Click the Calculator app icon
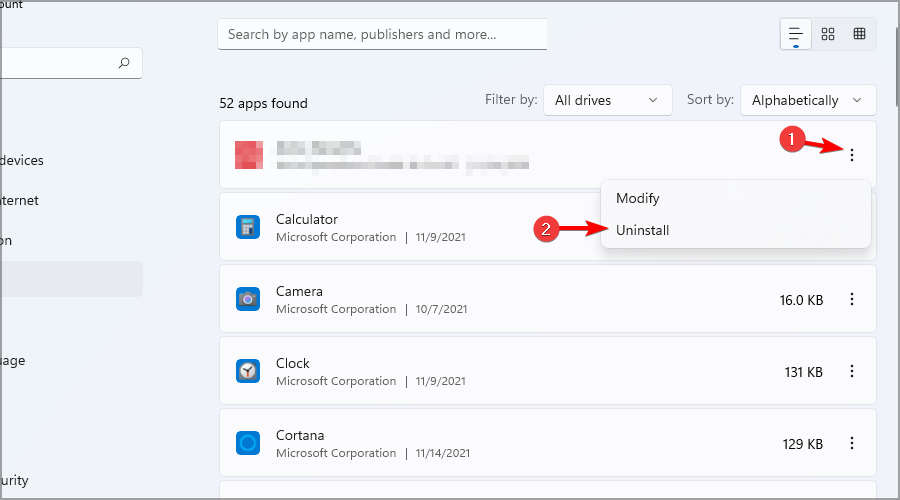This screenshot has width=900, height=500. 248,227
